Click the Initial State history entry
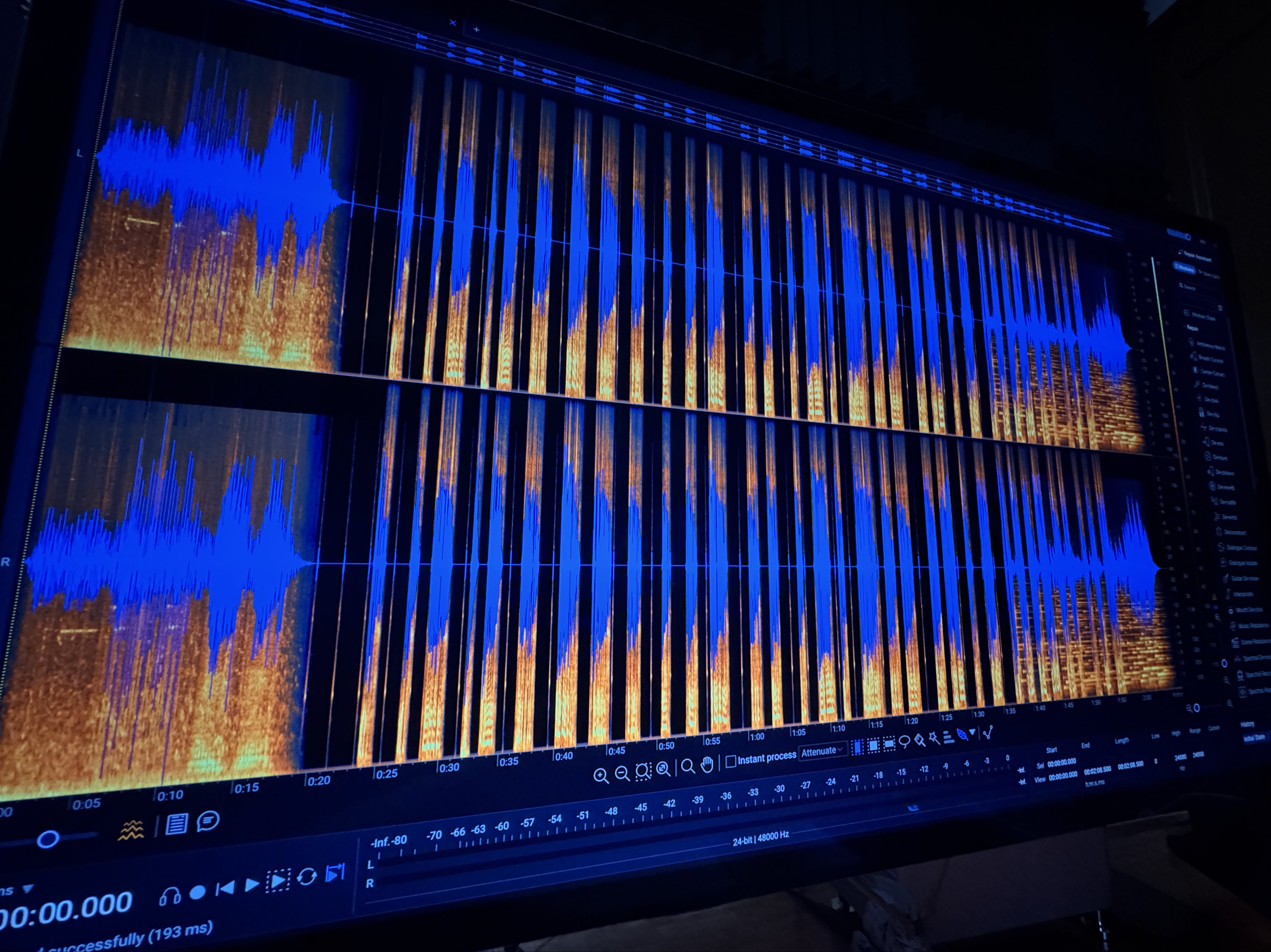The width and height of the screenshot is (1271, 952). pyautogui.click(x=1254, y=738)
